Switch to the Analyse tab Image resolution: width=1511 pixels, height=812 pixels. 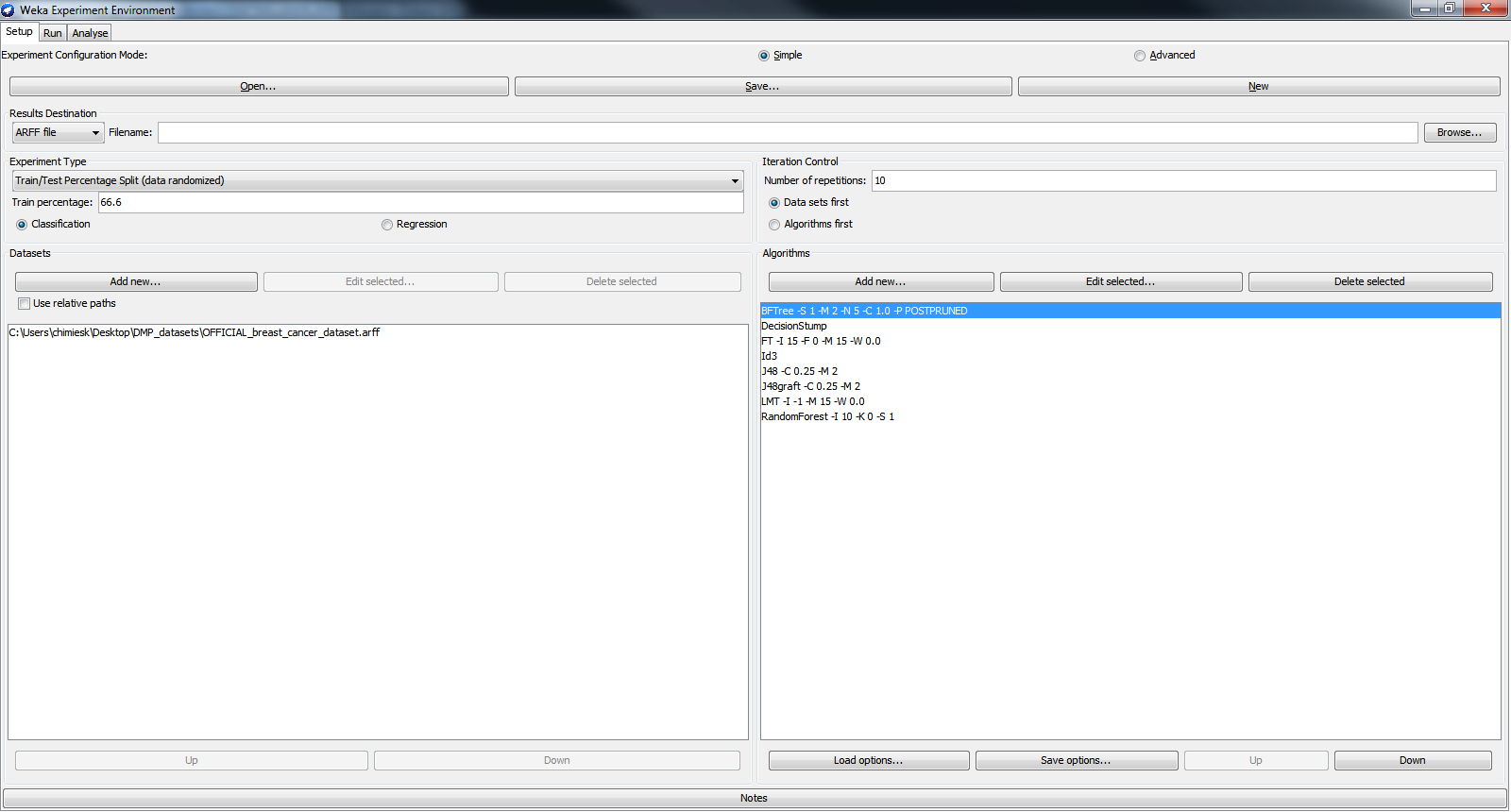point(90,33)
